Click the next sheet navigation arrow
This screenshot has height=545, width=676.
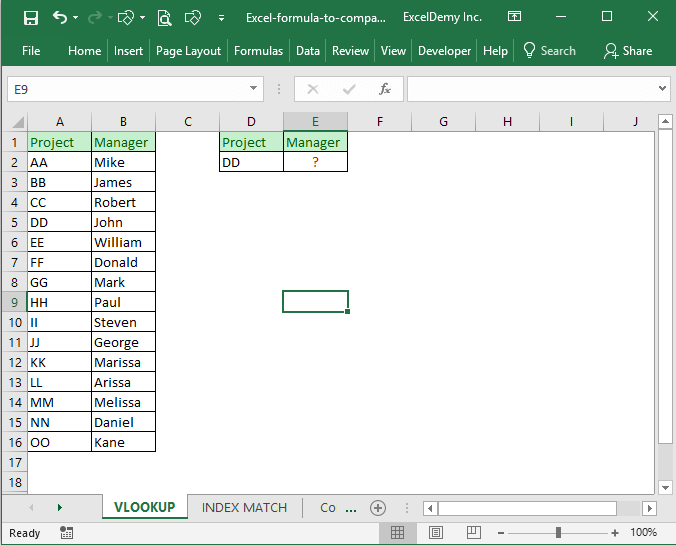click(59, 507)
